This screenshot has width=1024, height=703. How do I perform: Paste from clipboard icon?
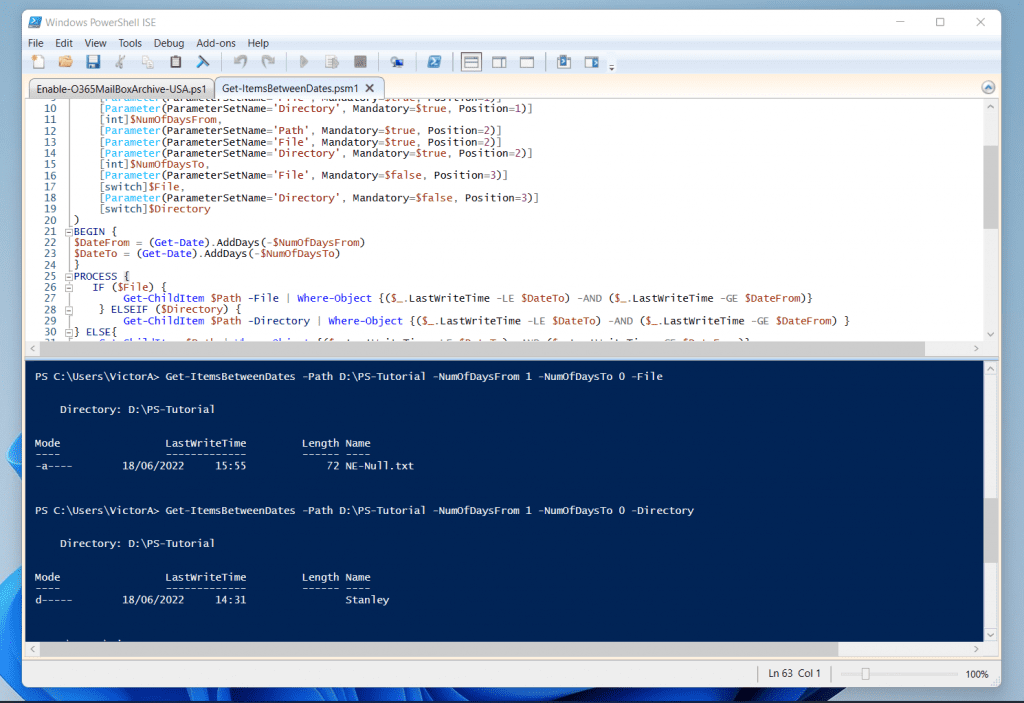tap(175, 62)
